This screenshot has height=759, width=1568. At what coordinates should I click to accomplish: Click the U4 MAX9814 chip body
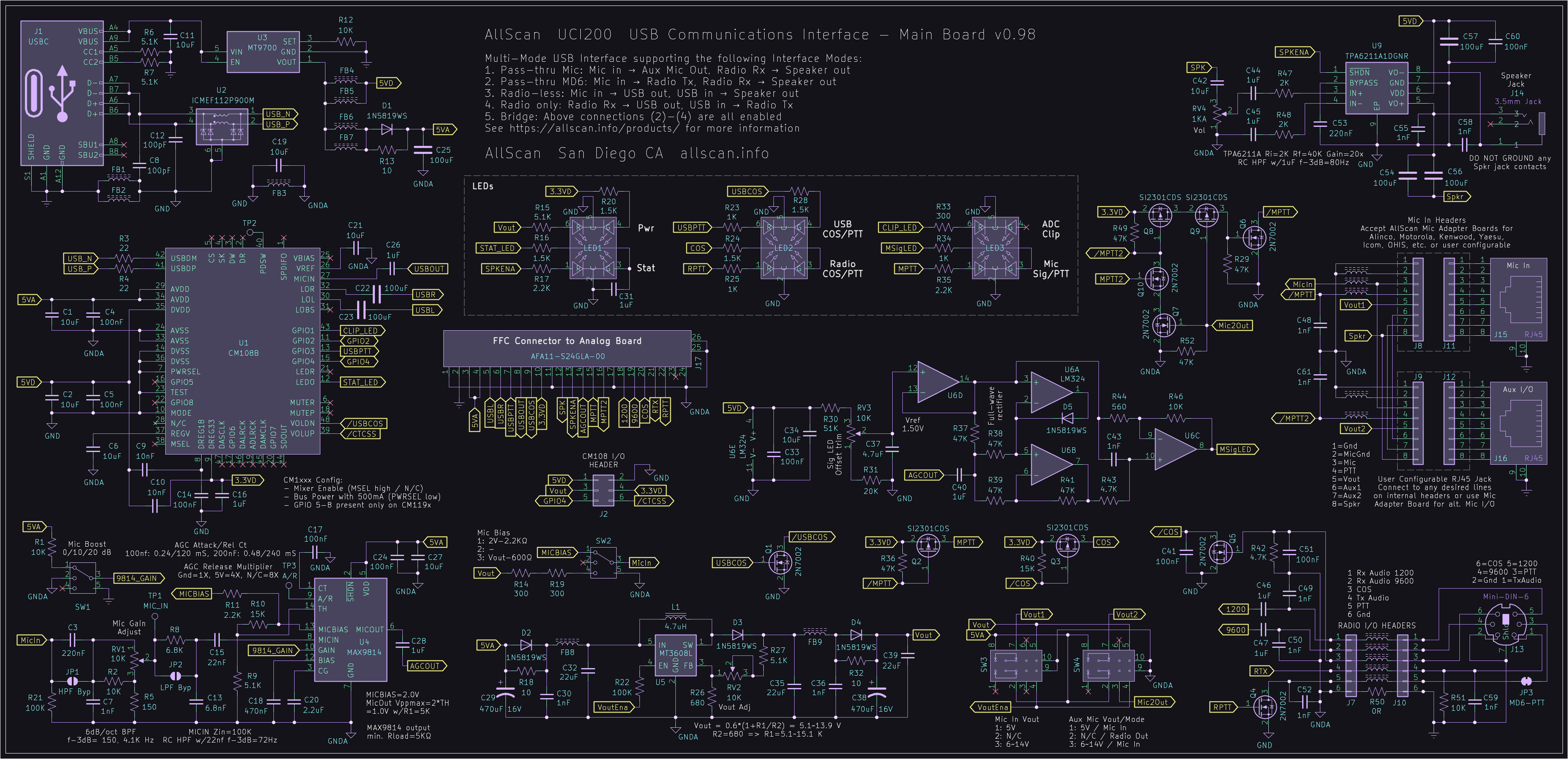point(351,630)
